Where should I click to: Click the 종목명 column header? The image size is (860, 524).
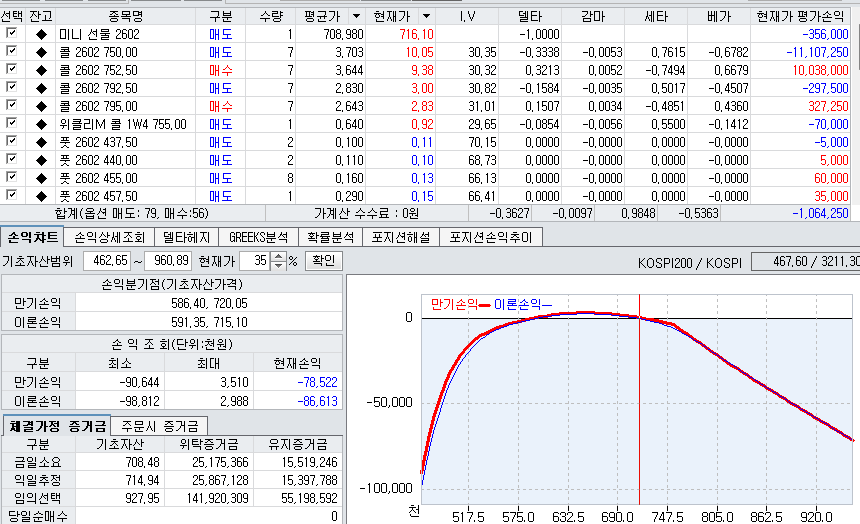[x=126, y=16]
